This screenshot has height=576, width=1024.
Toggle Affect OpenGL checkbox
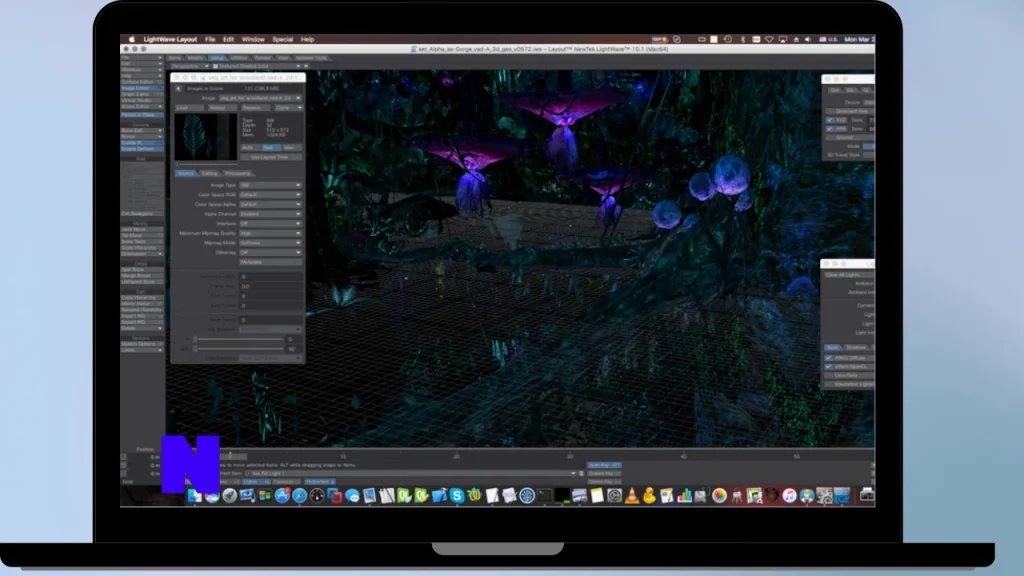click(x=829, y=366)
